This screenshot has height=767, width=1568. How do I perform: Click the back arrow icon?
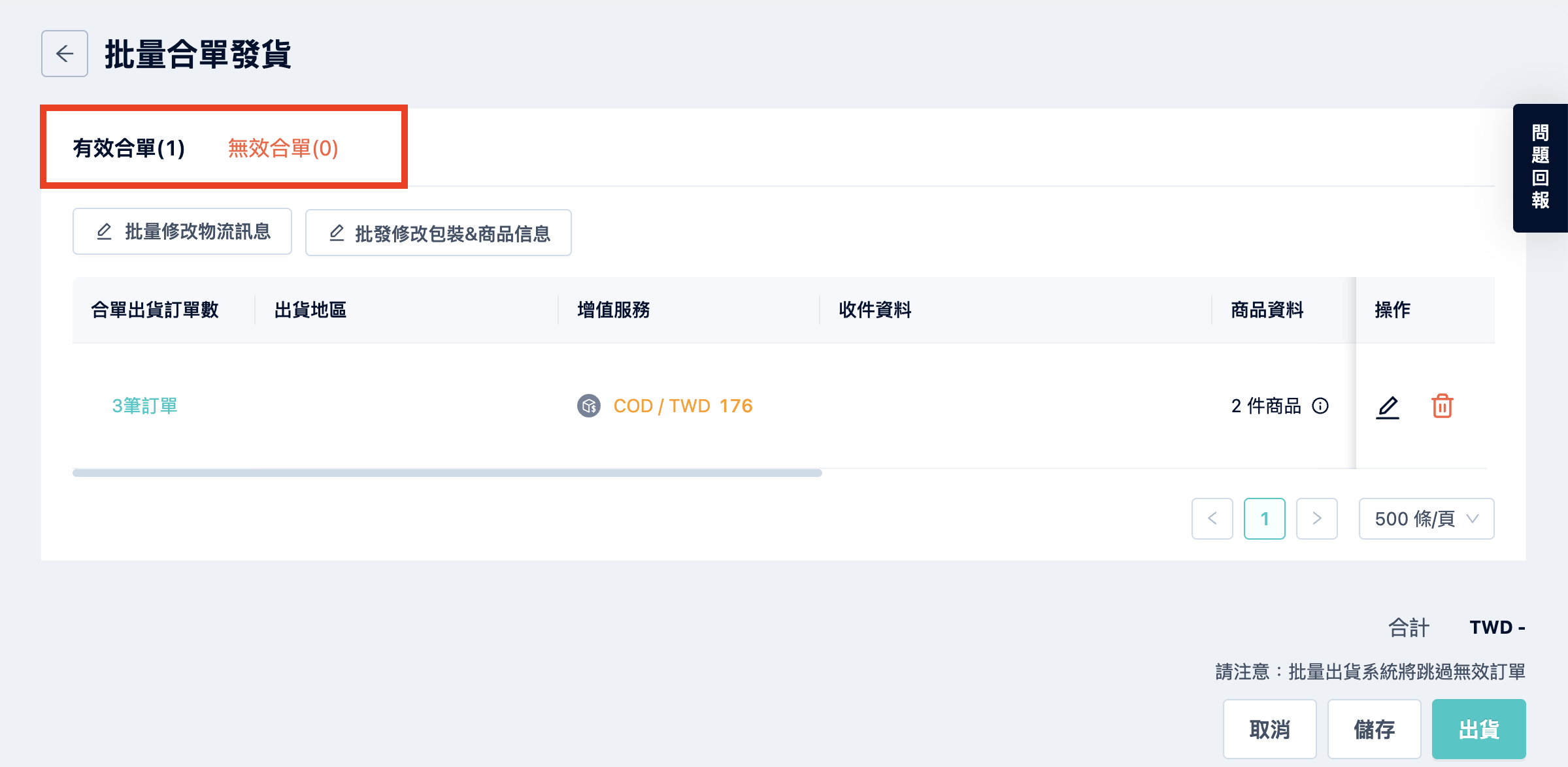65,54
